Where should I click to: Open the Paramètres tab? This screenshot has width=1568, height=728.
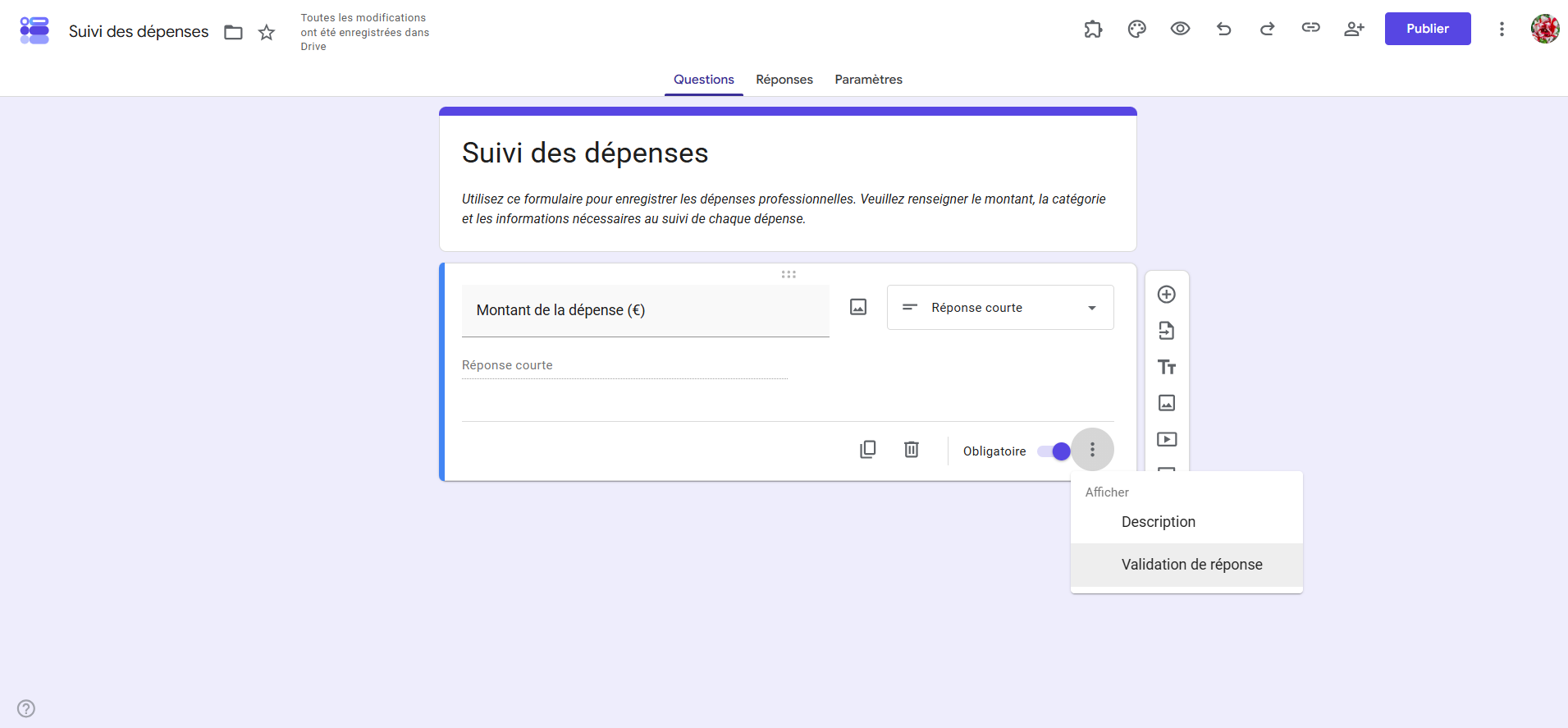(x=868, y=80)
